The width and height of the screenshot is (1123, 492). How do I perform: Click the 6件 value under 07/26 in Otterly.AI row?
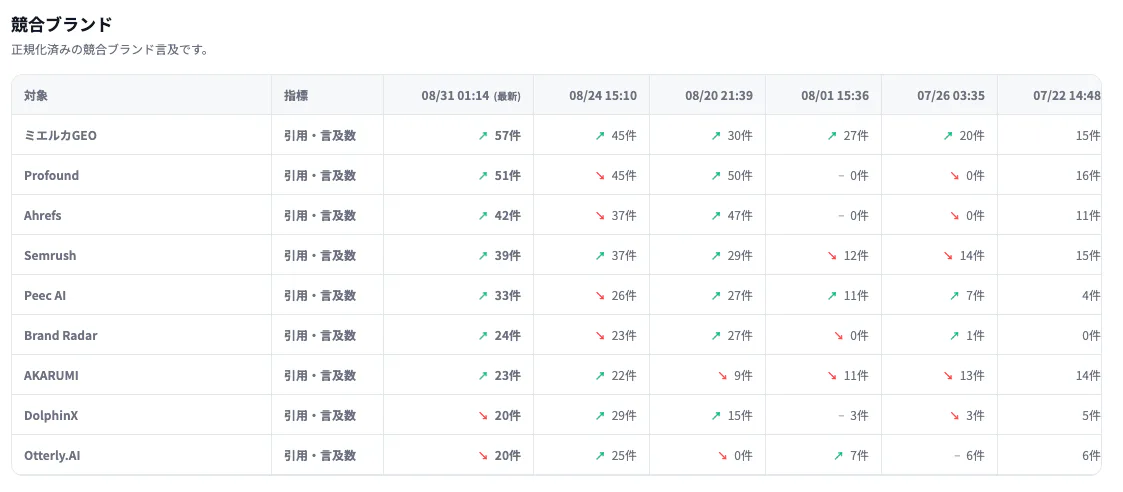[975, 455]
